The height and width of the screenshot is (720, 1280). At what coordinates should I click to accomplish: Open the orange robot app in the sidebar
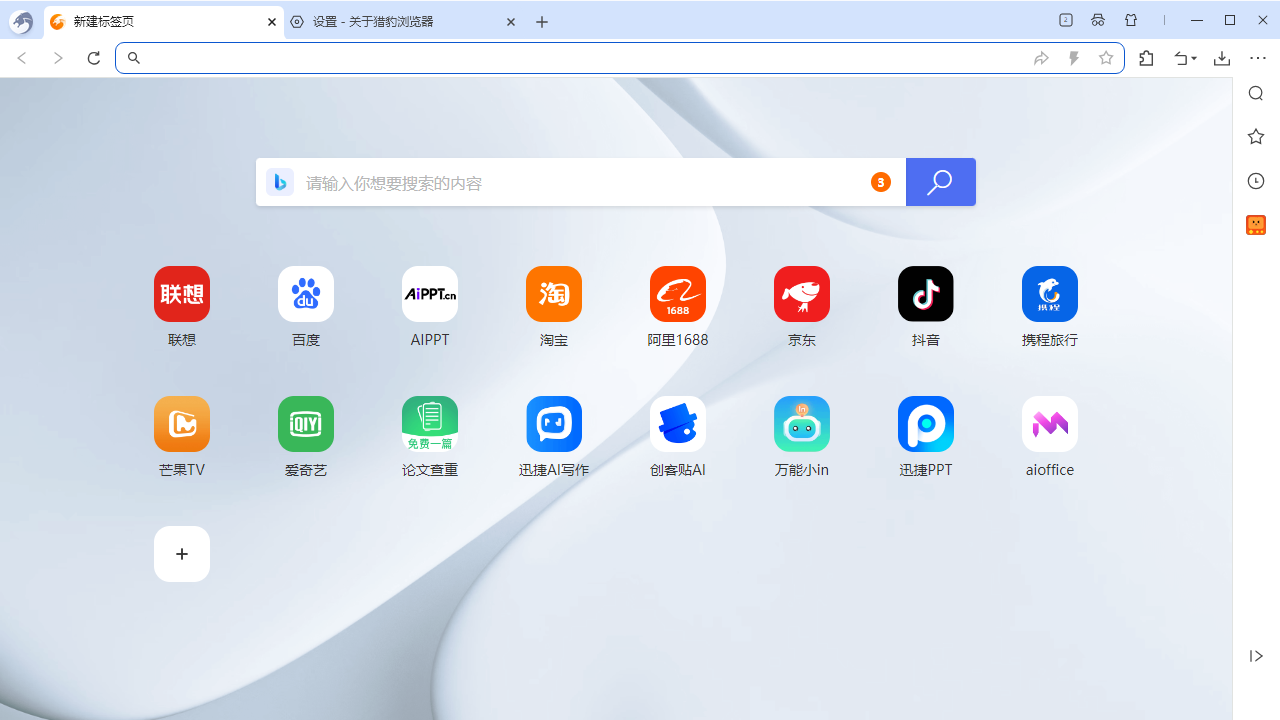point(1255,225)
